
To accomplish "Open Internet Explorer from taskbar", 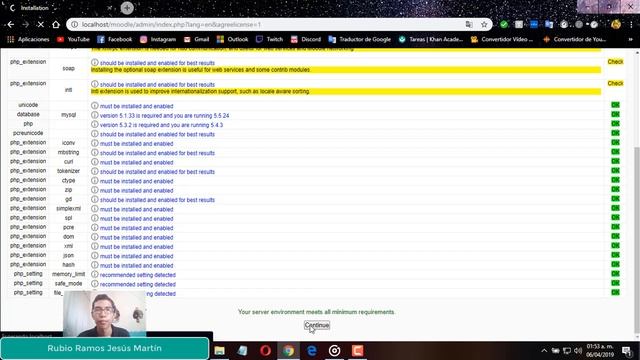I will pos(312,351).
